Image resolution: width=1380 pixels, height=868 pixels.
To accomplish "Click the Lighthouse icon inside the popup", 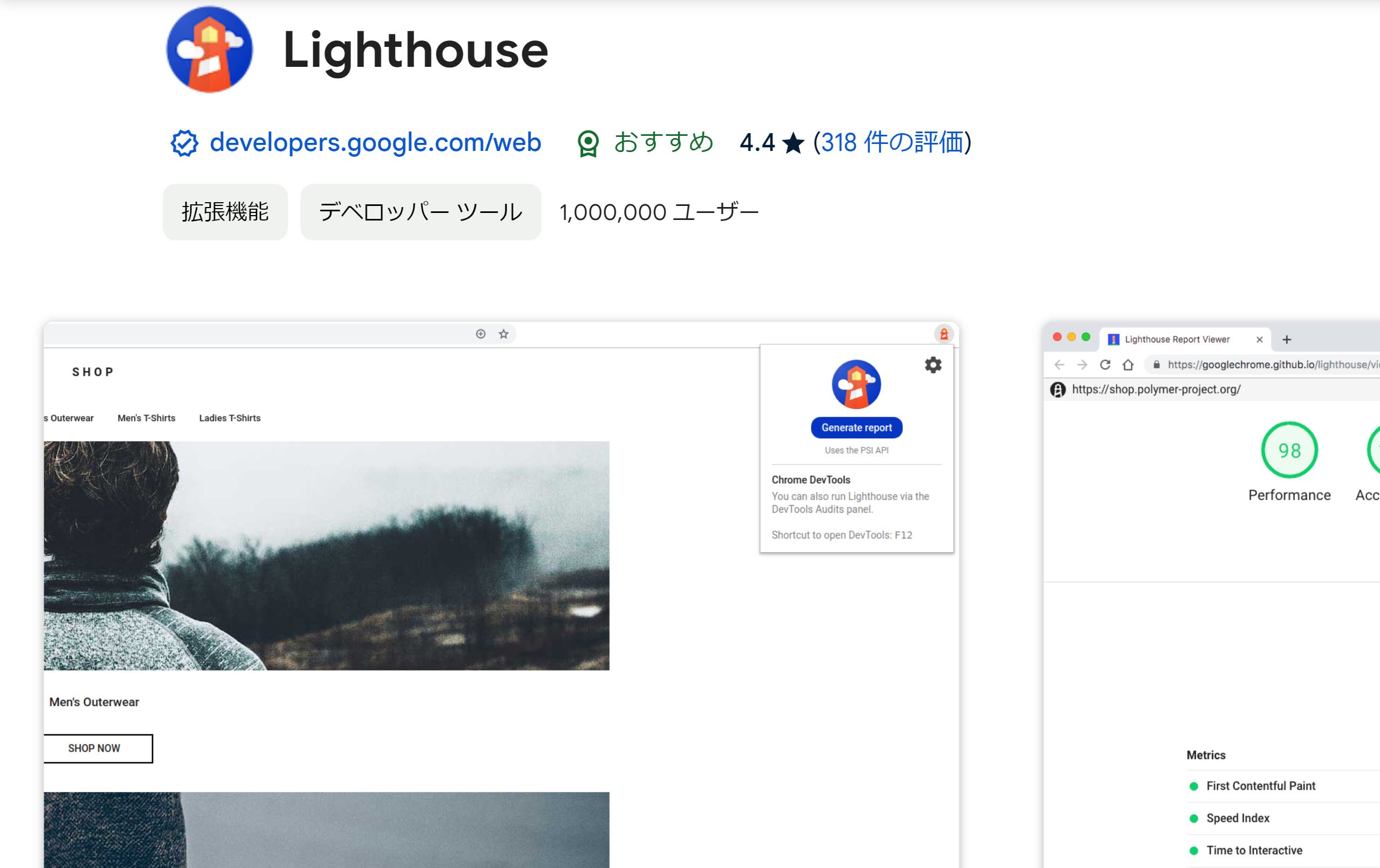I will tap(856, 384).
